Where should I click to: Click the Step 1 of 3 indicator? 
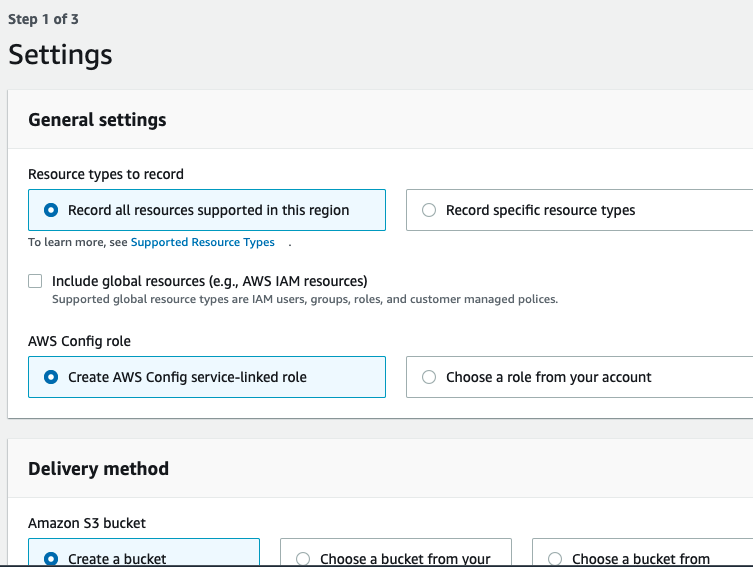[x=44, y=19]
